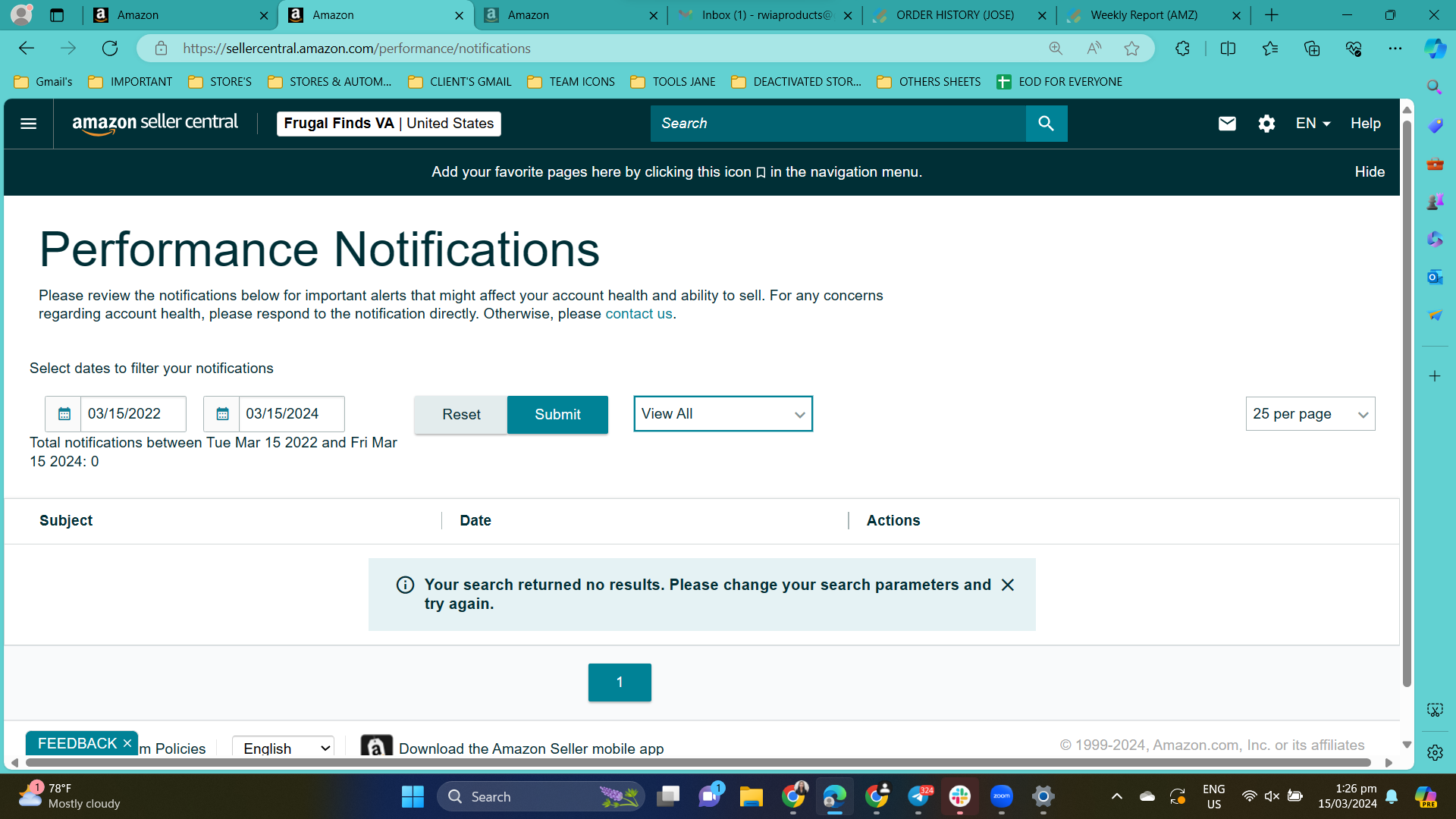
Task: Click the horizontal page scrollbar
Action: [x=698, y=762]
